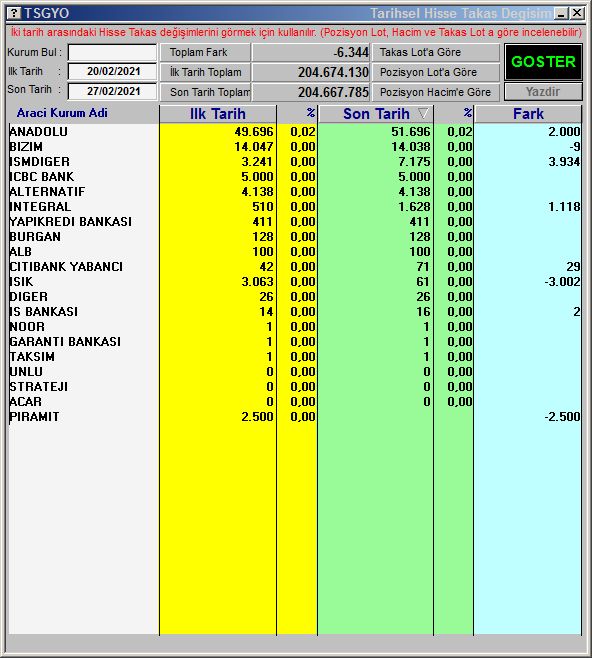Minimize the TSGYO window
Screen dimensions: 592x658
click(561, 13)
